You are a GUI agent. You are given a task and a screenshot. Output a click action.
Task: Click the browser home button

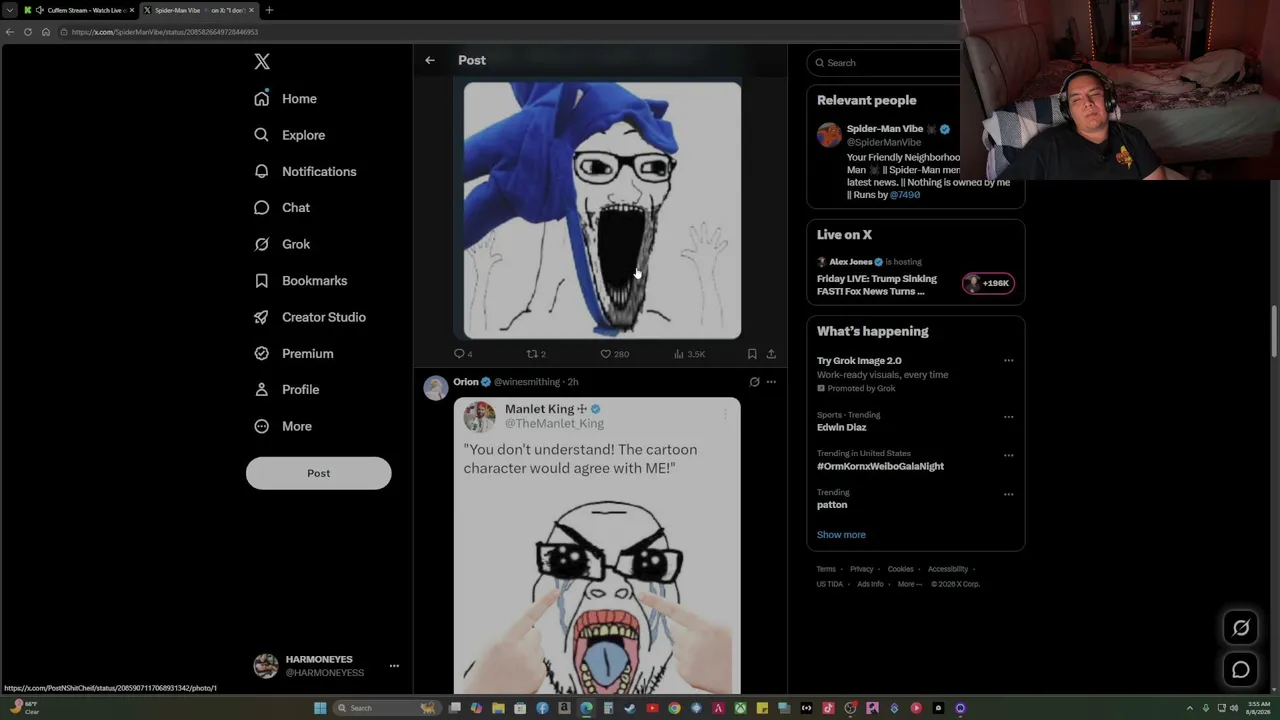pyautogui.click(x=46, y=32)
